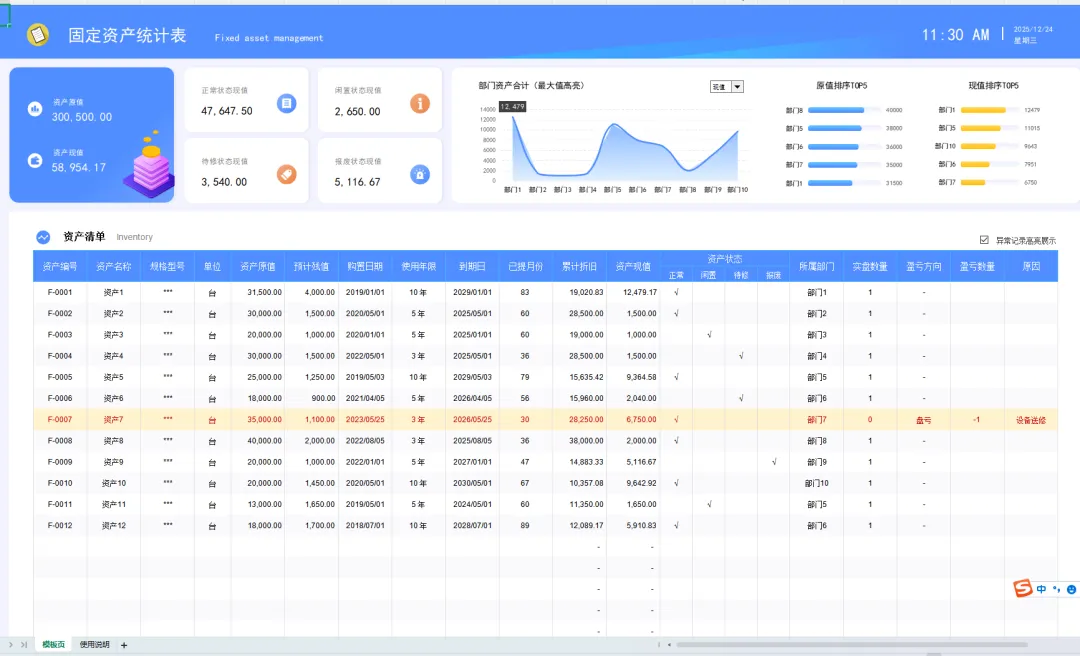Open the 现值 dropdown arrow above department chart

738,87
